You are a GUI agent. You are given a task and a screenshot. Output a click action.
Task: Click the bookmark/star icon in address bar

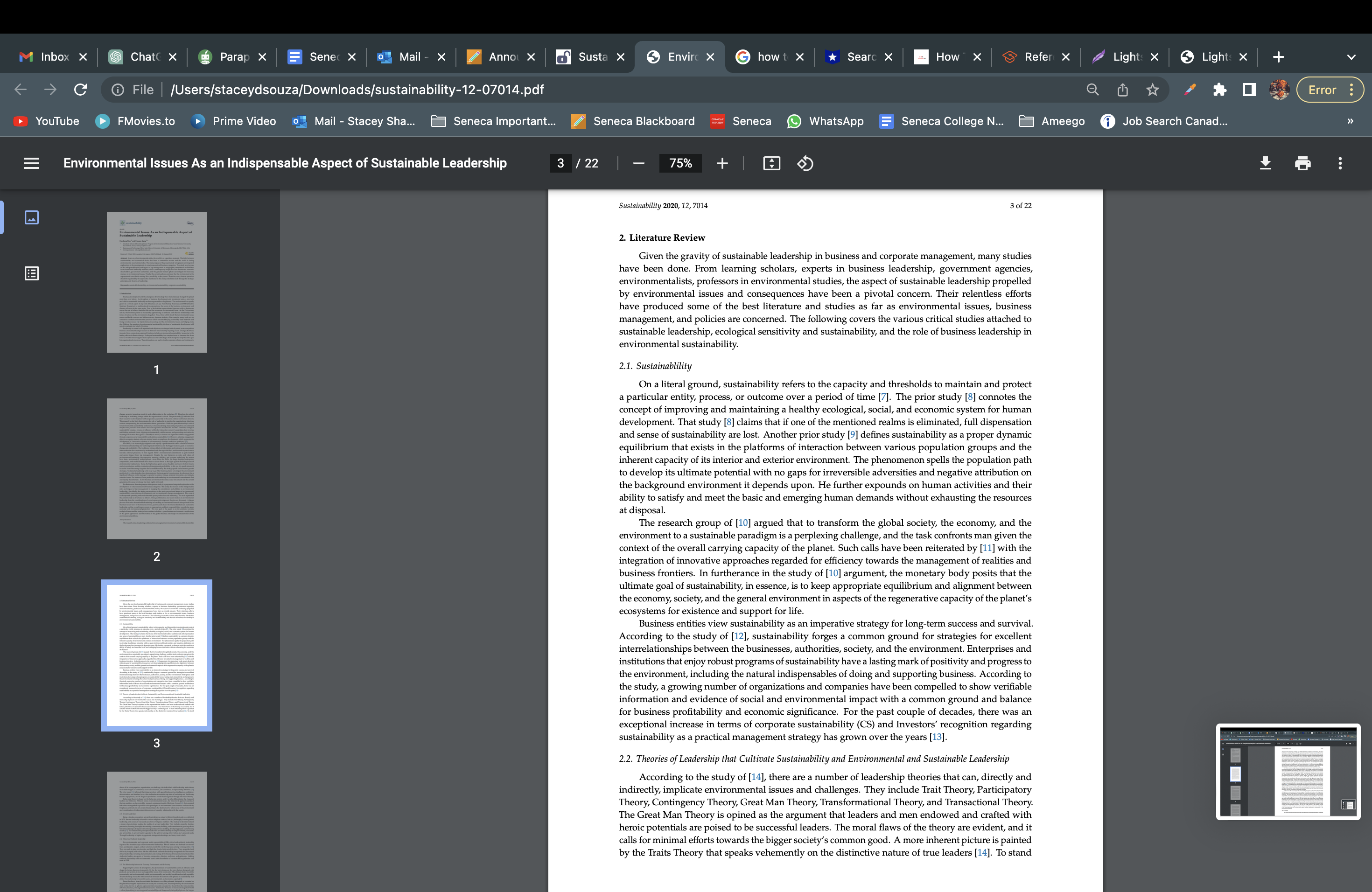1153,90
